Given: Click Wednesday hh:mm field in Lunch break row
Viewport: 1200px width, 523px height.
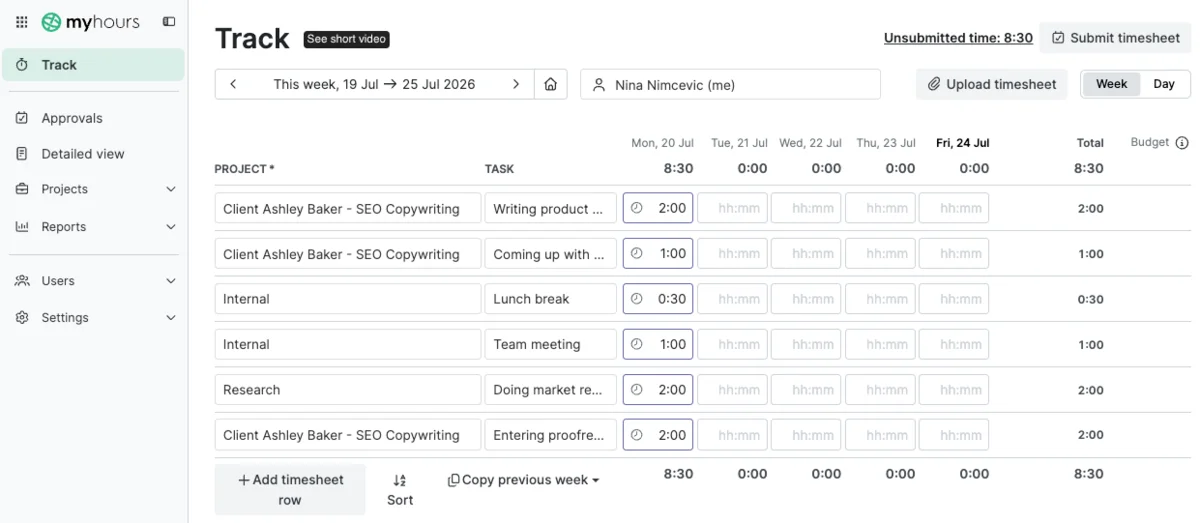Looking at the screenshot, I should point(806,299).
